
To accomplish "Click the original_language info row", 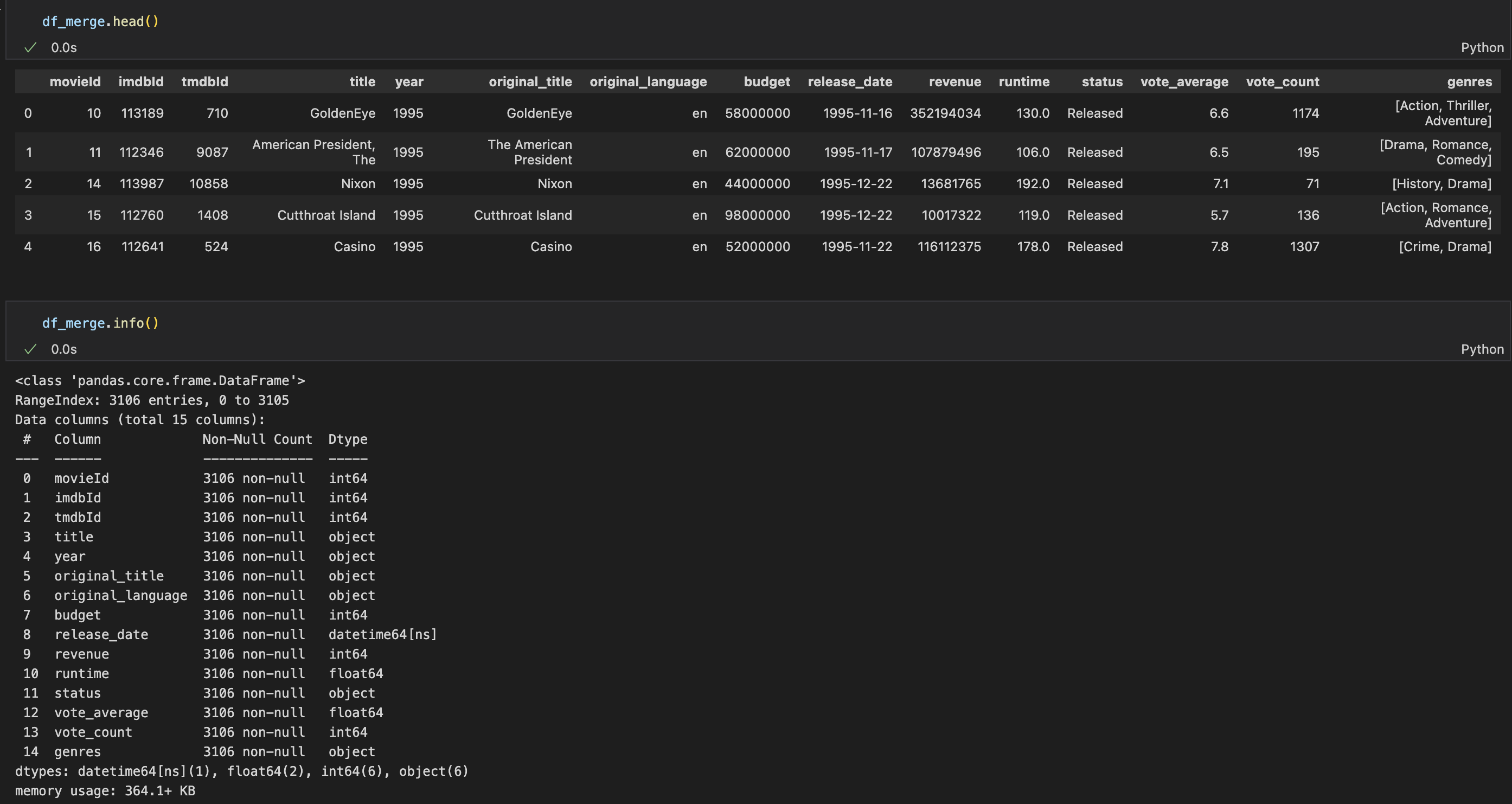I will [x=199, y=596].
